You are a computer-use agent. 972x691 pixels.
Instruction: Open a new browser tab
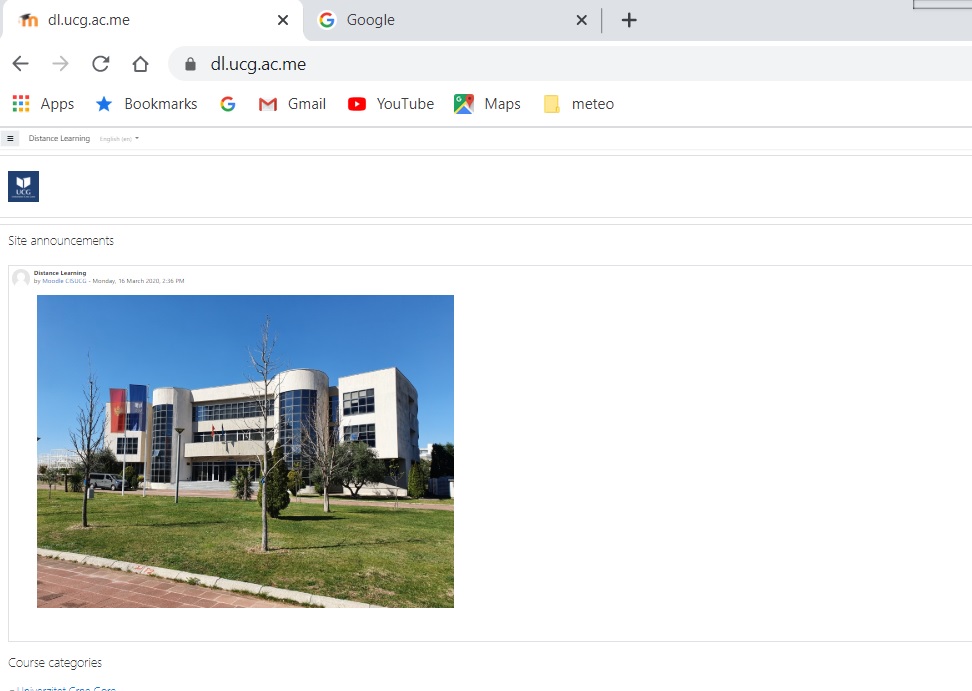click(x=629, y=20)
